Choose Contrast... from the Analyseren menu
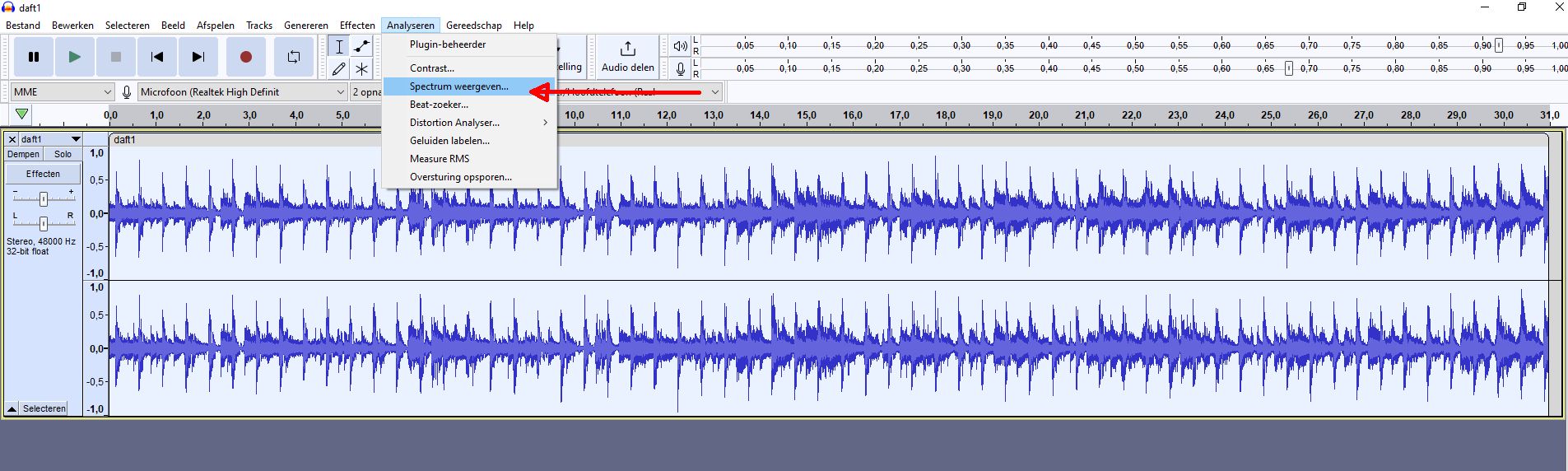This screenshot has width=1568, height=471. pos(470,68)
